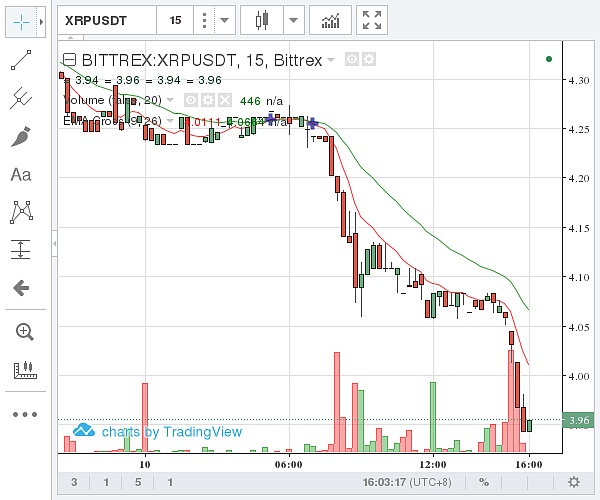The image size is (600, 500).
Task: Toggle percent scale on price axis
Action: [483, 482]
